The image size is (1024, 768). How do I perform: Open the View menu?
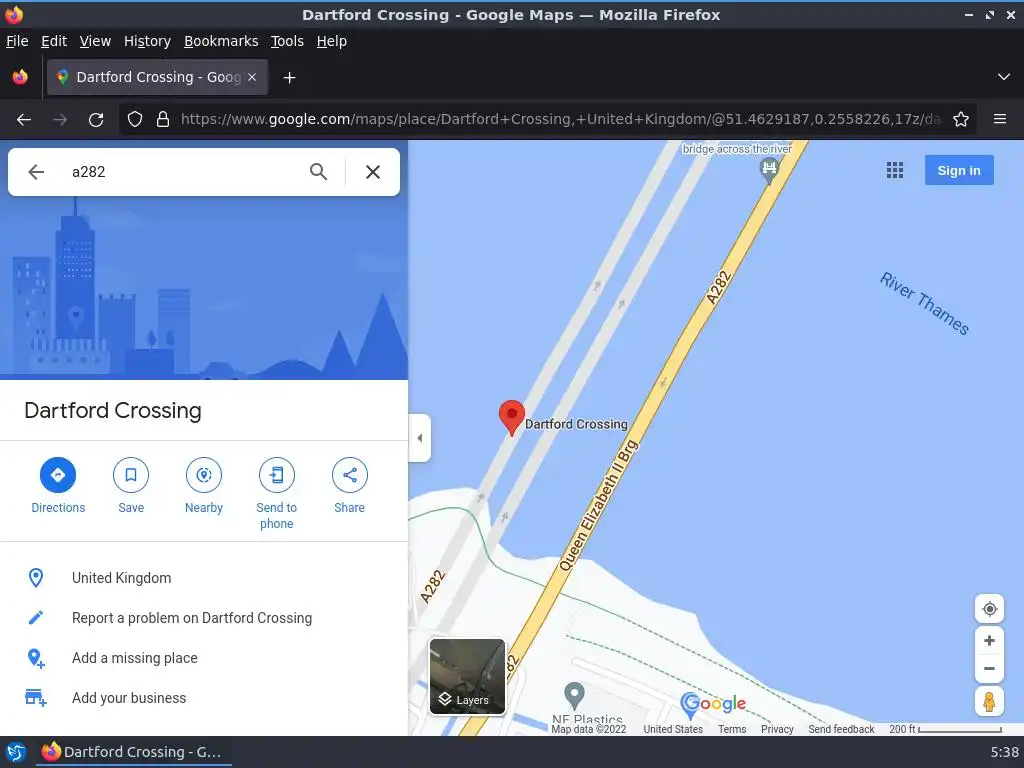coord(95,41)
